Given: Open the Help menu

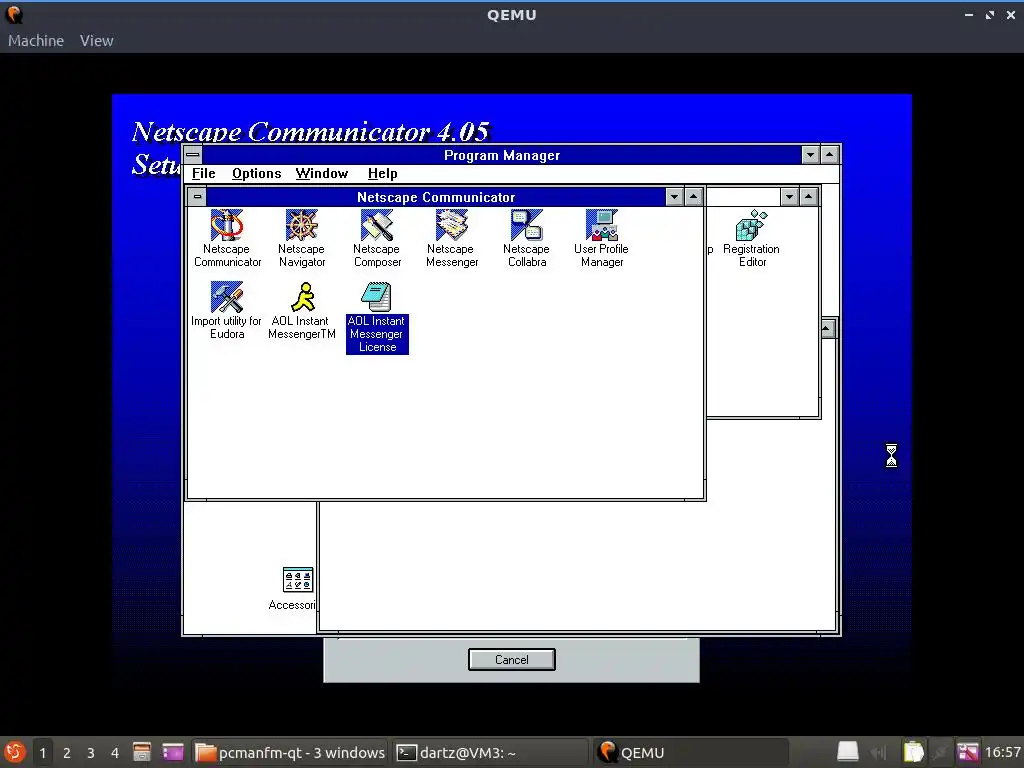Looking at the screenshot, I should (x=382, y=174).
